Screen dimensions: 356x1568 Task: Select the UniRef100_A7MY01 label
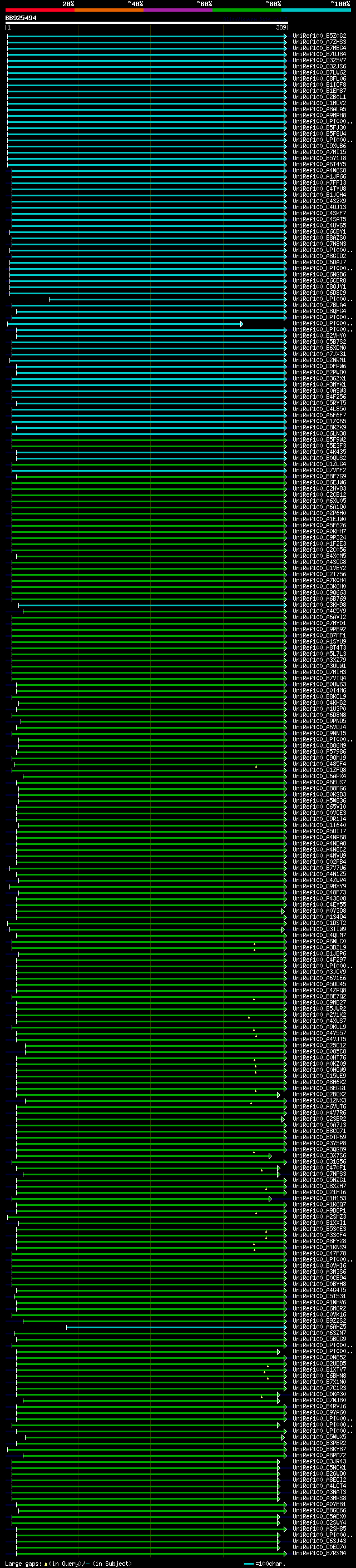tap(319, 624)
